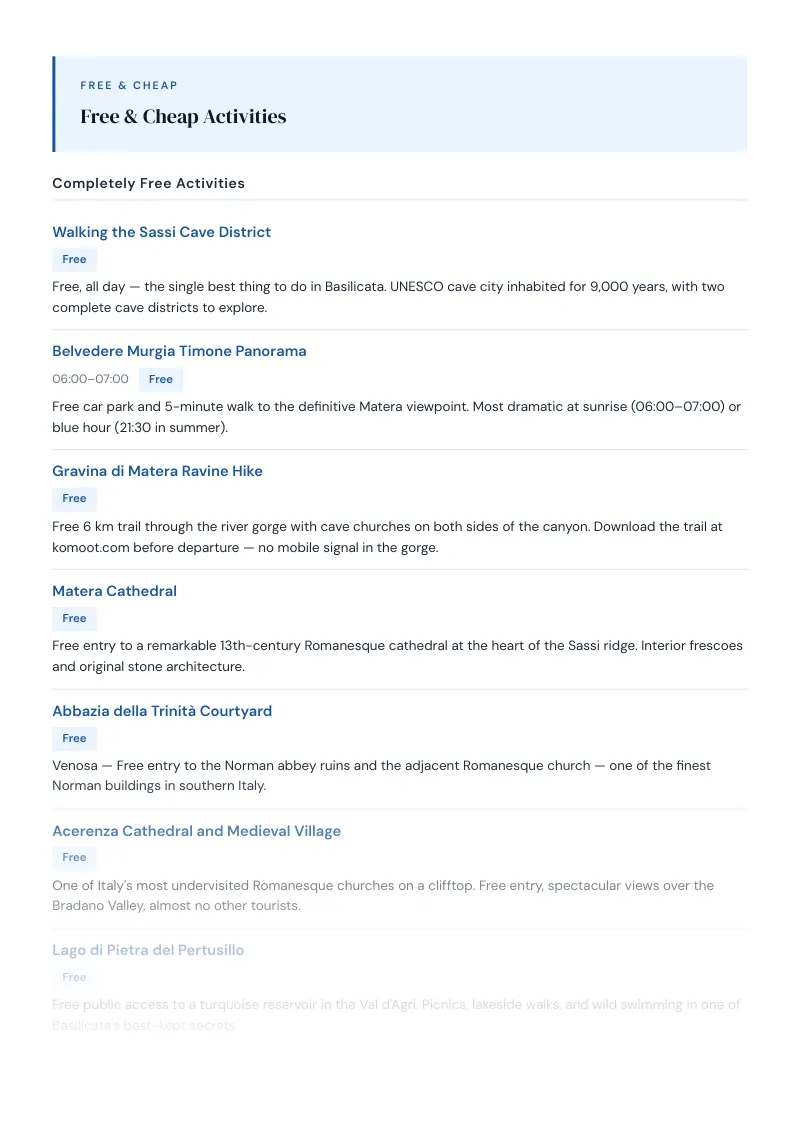Click the komoot.com trail description paragraph
This screenshot has width=800, height=1132.
(387, 537)
